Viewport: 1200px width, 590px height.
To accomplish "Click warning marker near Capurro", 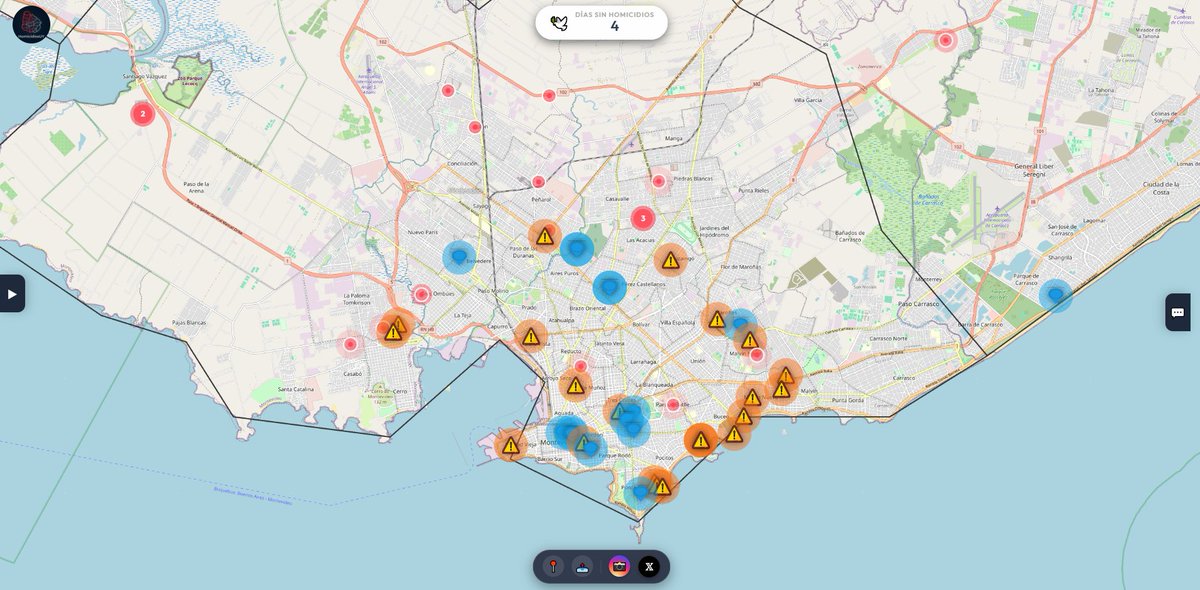I will (x=531, y=337).
